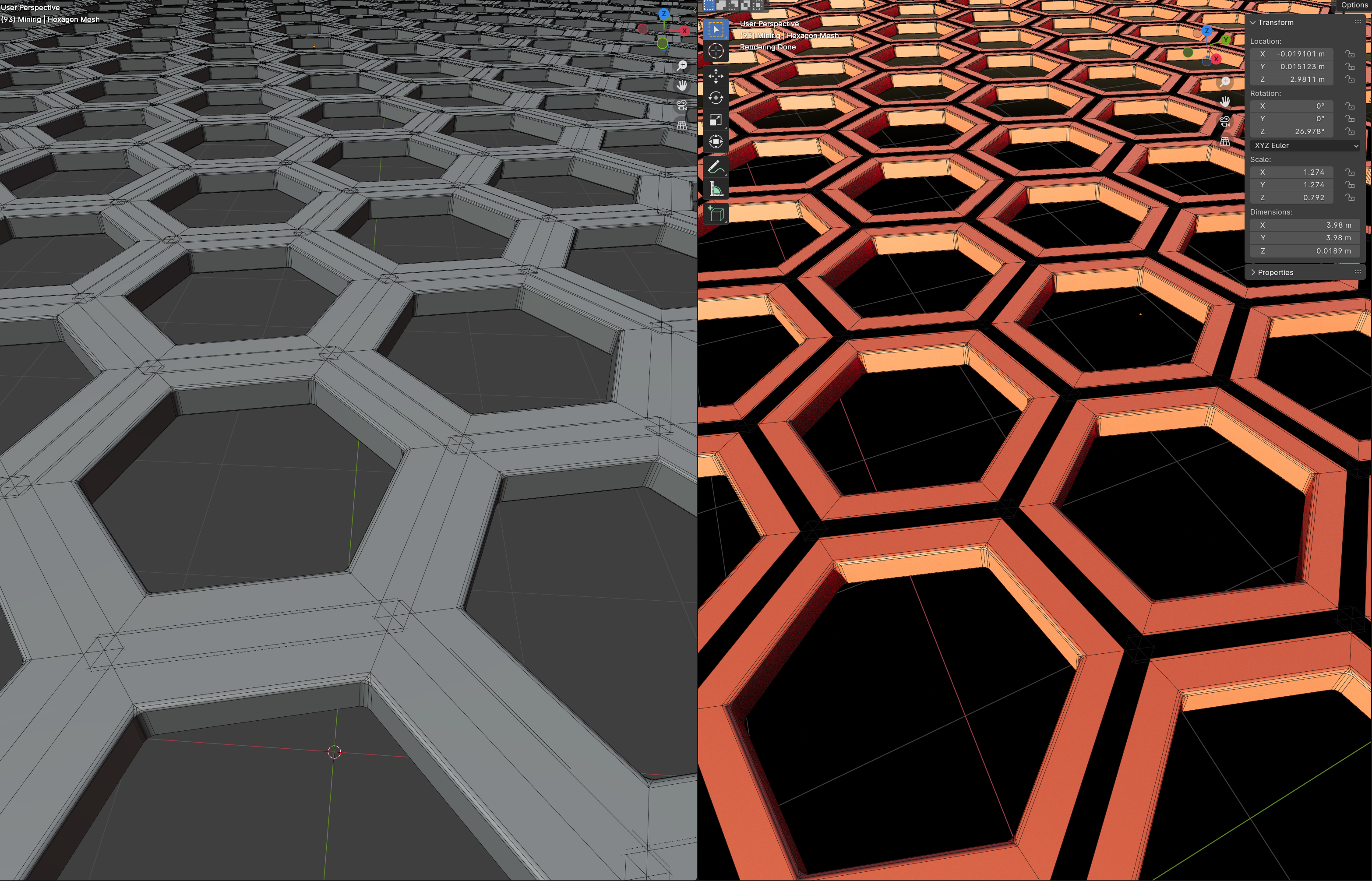Screen dimensions: 1372x881
Task: Select the Annotate pencil tool
Action: [x=716, y=167]
